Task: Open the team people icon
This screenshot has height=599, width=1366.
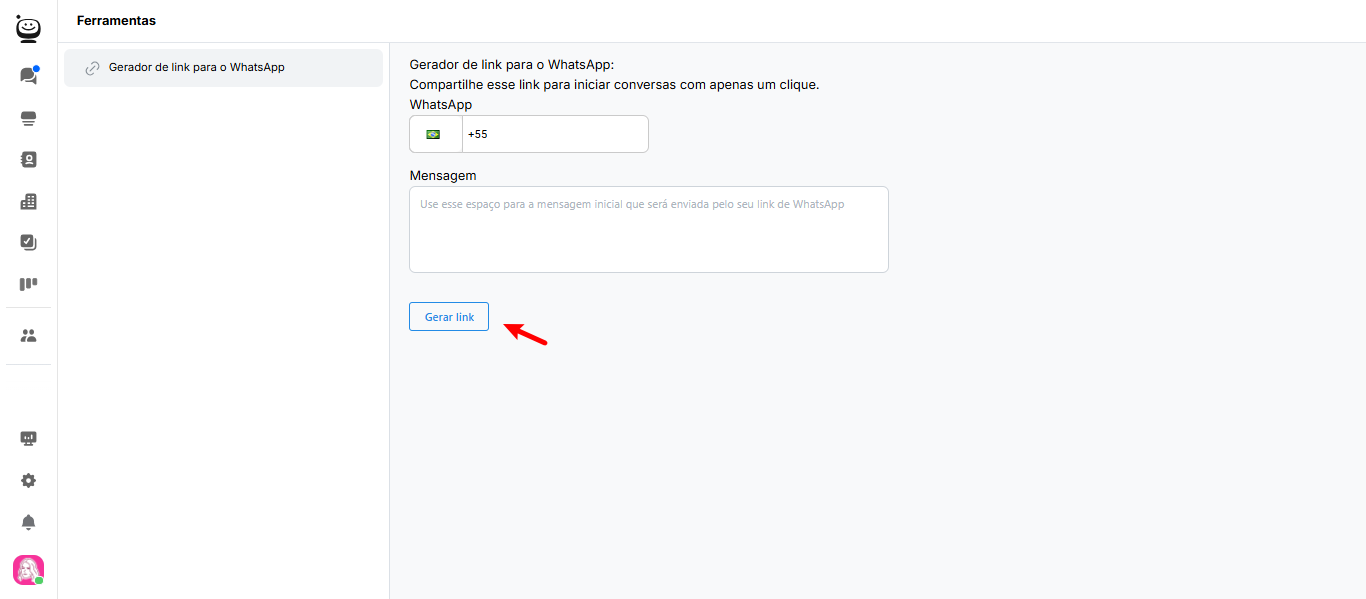Action: click(x=28, y=336)
